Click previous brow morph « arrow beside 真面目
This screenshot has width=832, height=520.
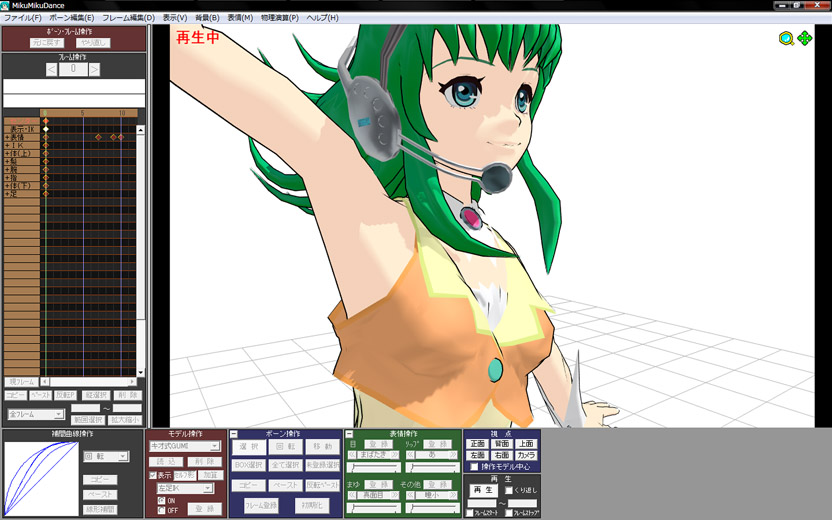point(352,495)
